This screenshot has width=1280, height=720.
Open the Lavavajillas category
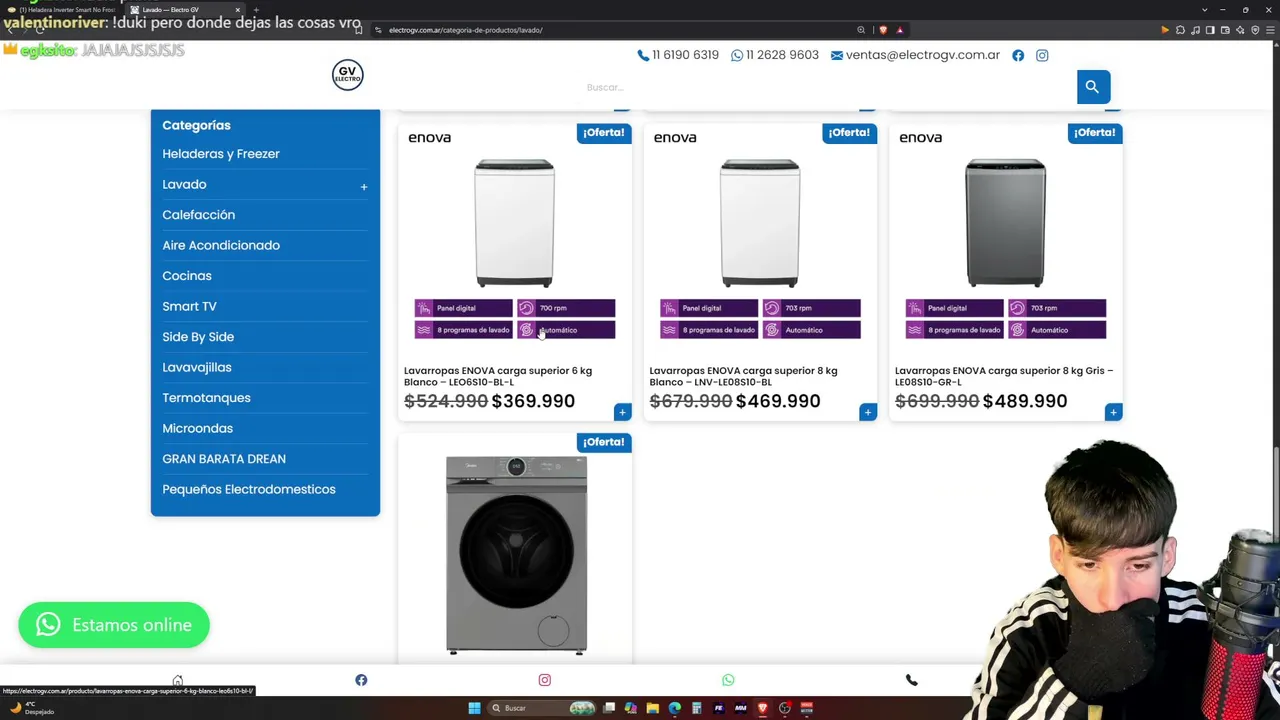(197, 367)
